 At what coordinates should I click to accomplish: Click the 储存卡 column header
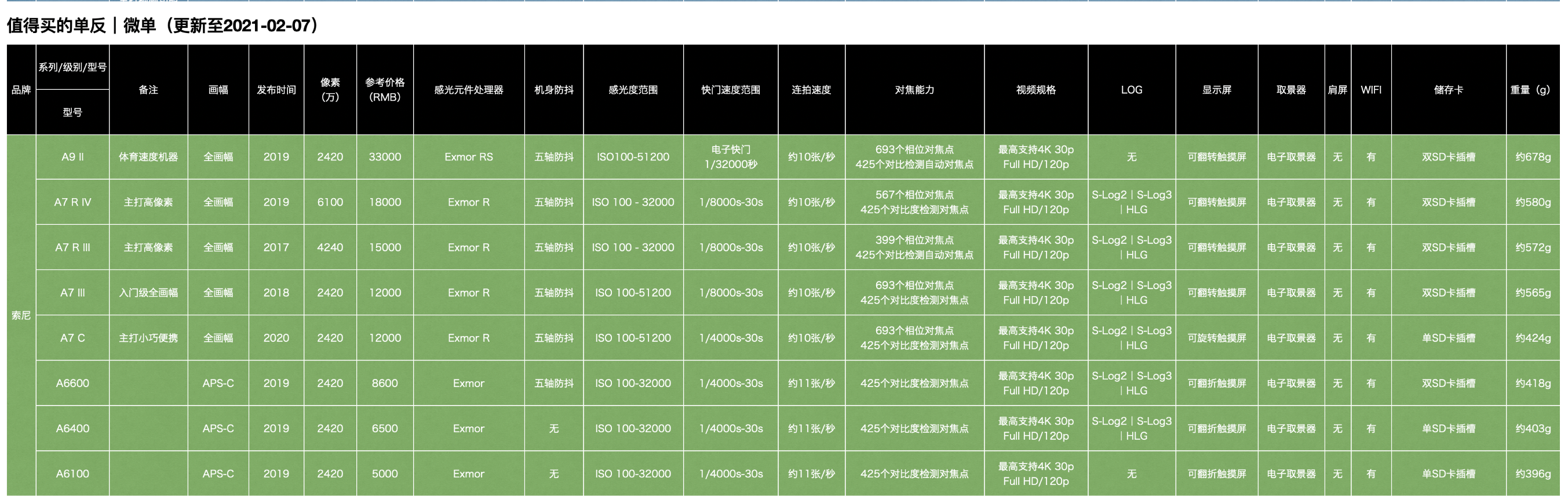1448,89
